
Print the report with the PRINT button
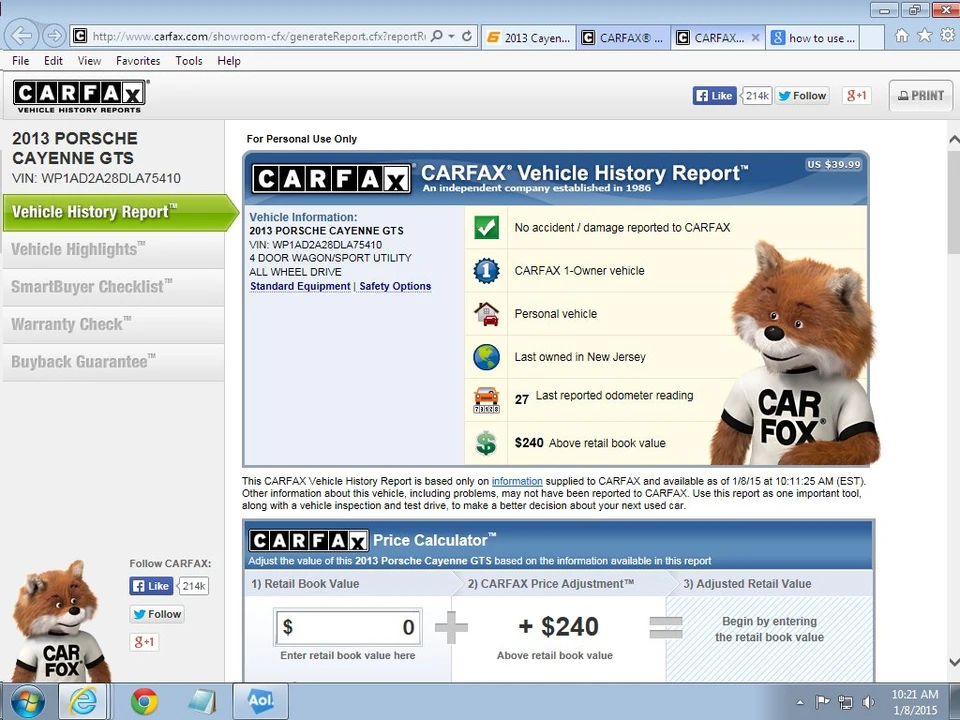[x=921, y=96]
